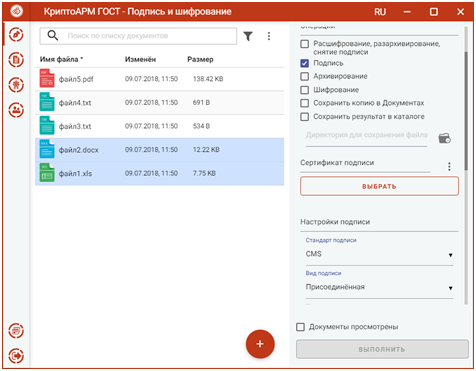Click the folder icon to choose save directory
The width and height of the screenshot is (476, 371).
445,138
